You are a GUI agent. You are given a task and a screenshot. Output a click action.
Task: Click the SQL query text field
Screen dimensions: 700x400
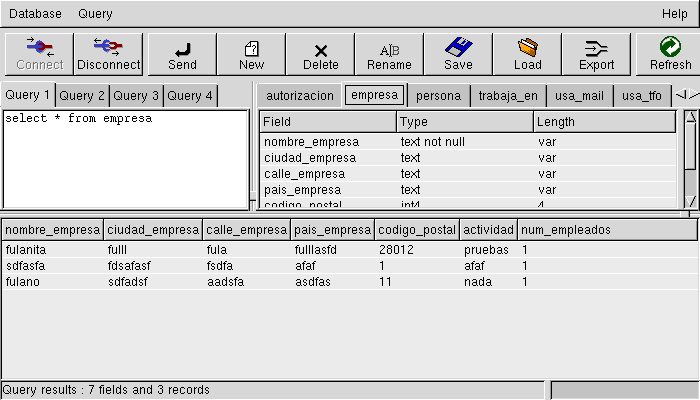[x=125, y=158]
